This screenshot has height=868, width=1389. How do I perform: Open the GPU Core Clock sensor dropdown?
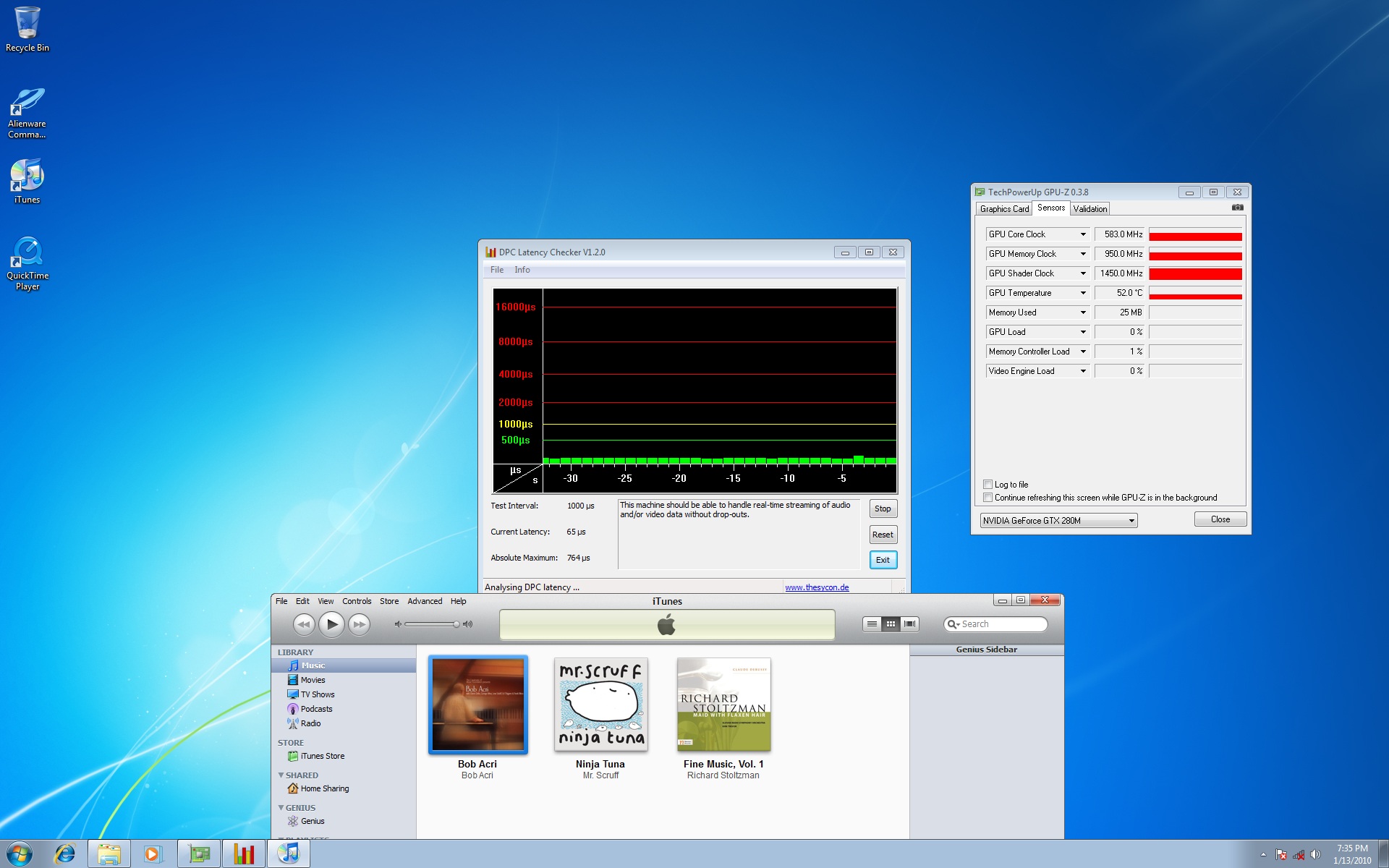tap(1083, 234)
